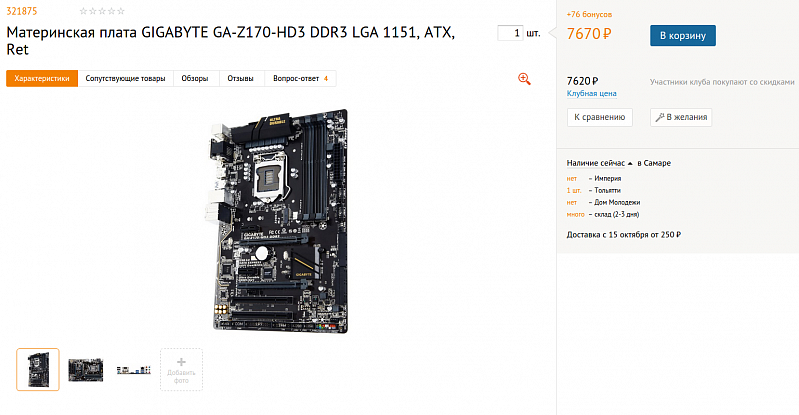The image size is (799, 415).
Task: Click the pin icon in В желания
Action: pos(659,117)
